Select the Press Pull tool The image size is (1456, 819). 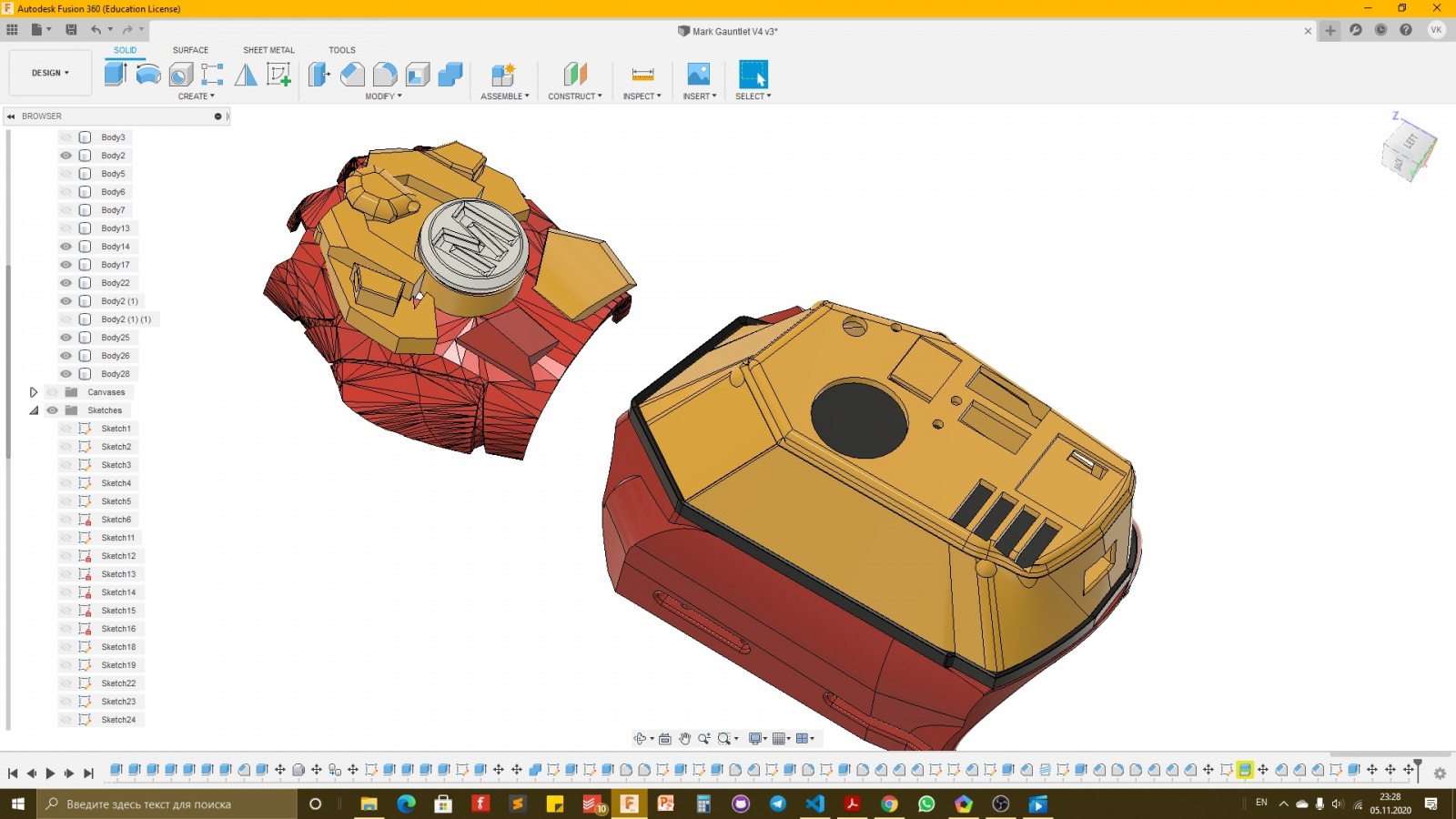coord(319,74)
